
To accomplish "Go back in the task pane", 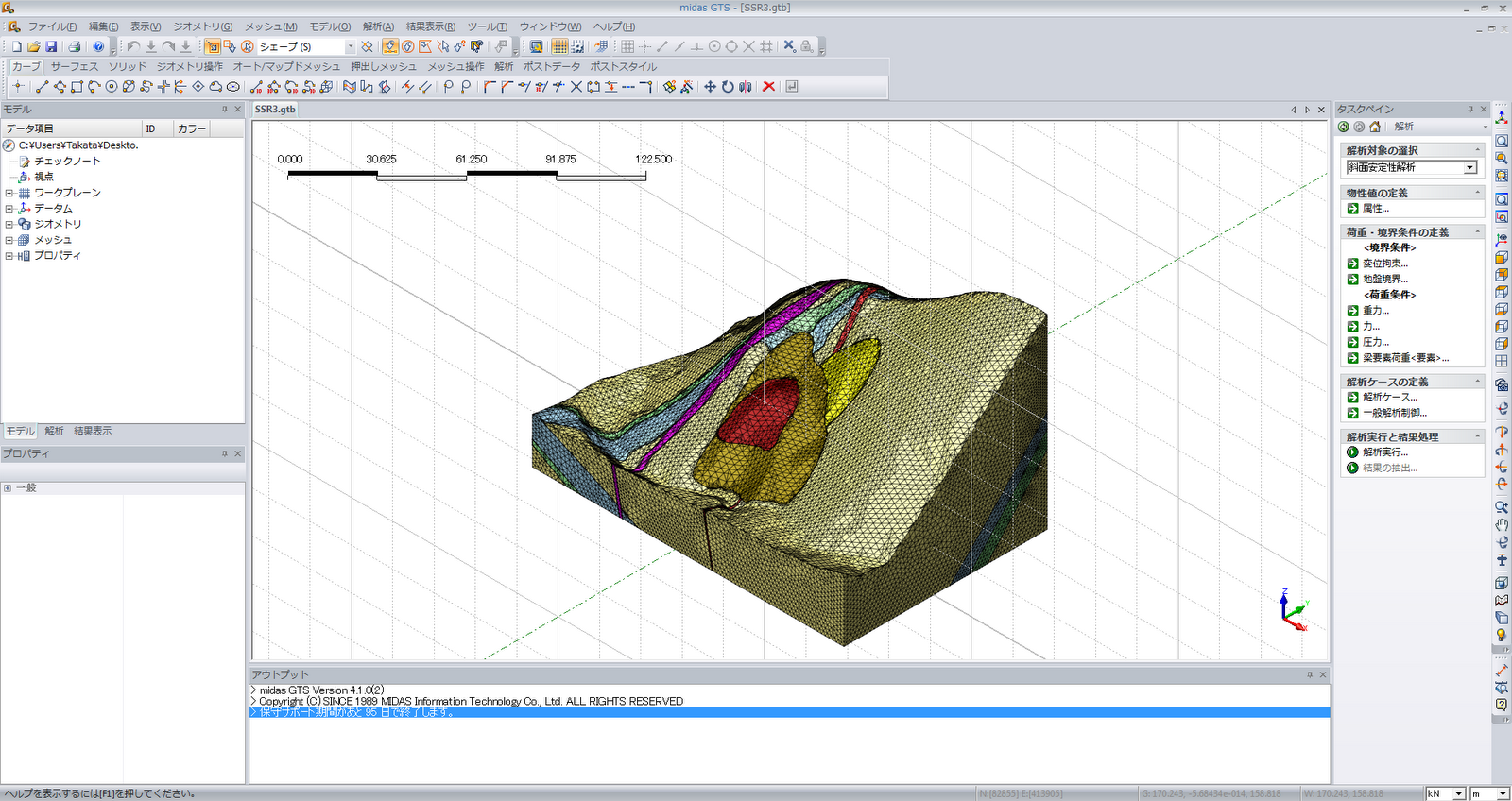I will click(x=1344, y=127).
